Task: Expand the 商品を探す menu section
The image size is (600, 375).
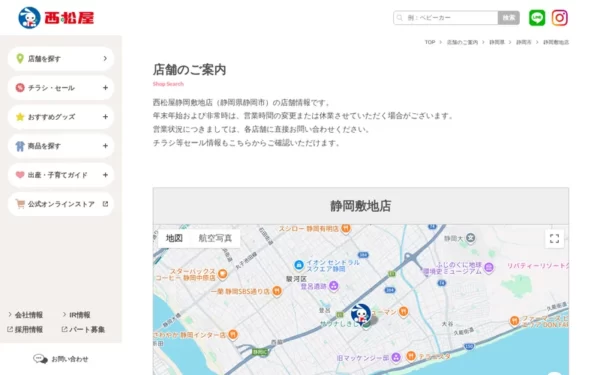Action: pyautogui.click(x=61, y=146)
